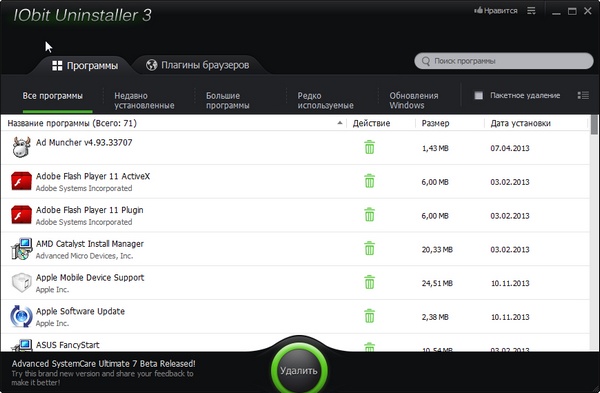
Task: Click the Apple Mobile Device Support icon
Action: click(x=21, y=282)
